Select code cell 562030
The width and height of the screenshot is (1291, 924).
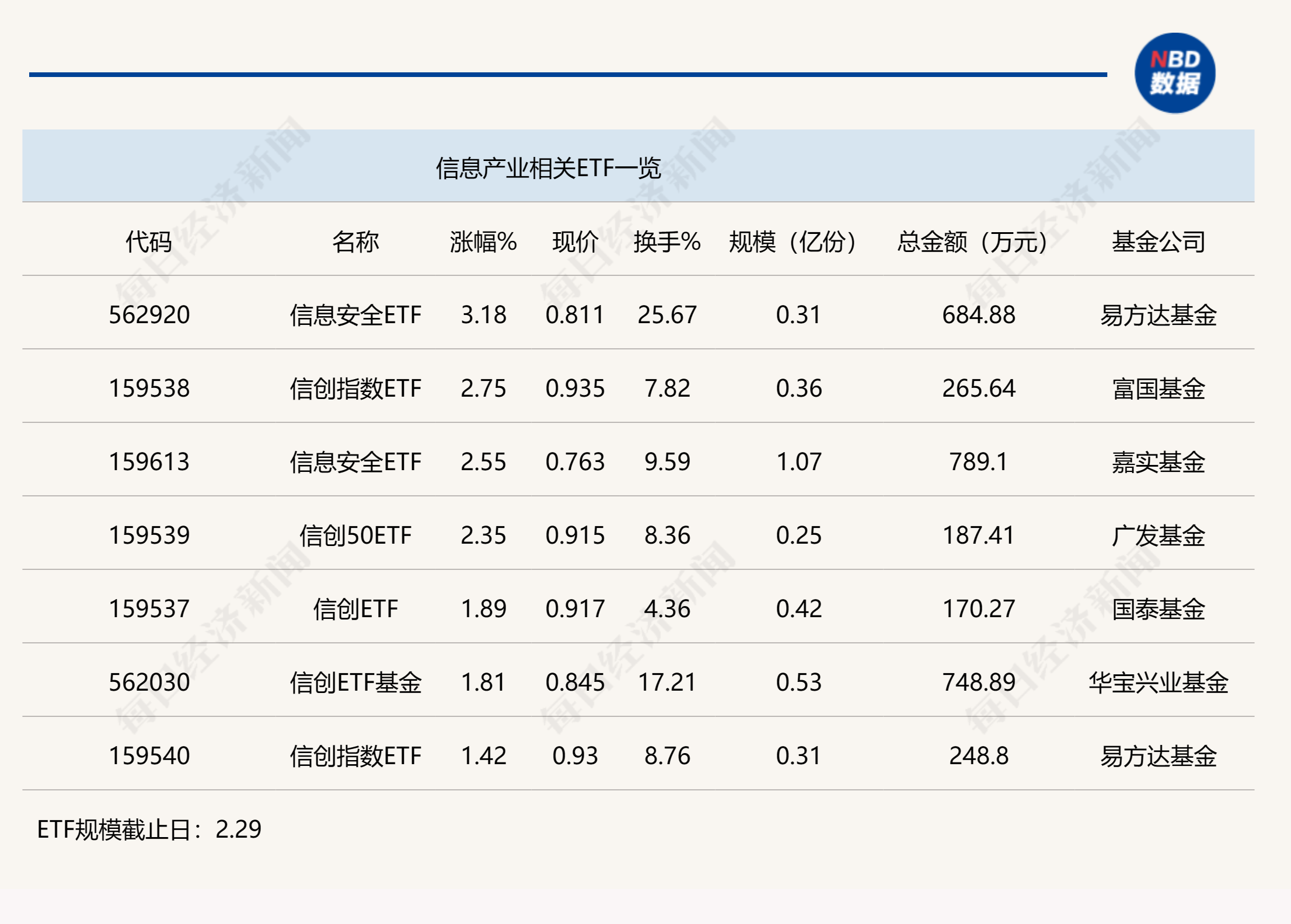point(149,682)
